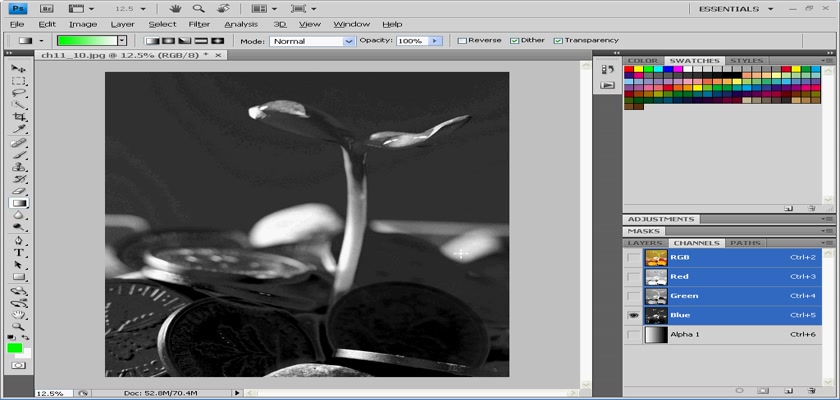Image resolution: width=840 pixels, height=400 pixels.
Task: Click the Zoom tool in application bar
Action: click(x=199, y=9)
